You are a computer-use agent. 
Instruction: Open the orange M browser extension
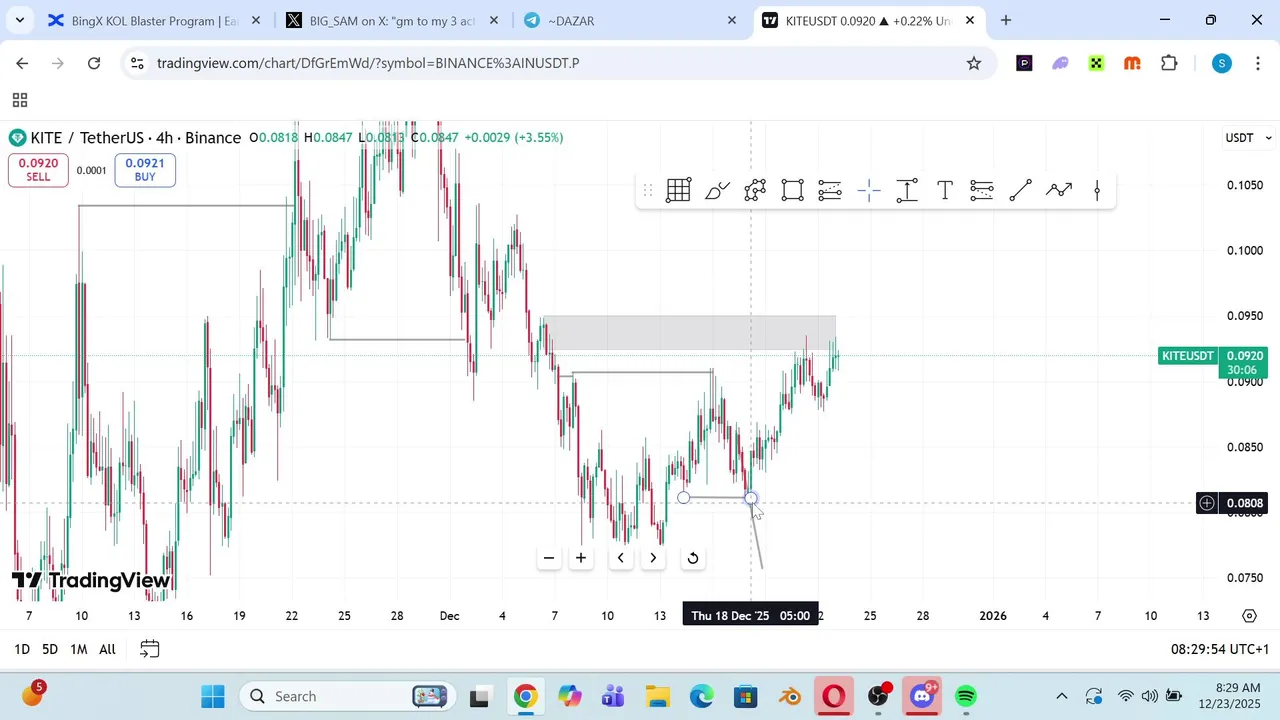tap(1132, 63)
